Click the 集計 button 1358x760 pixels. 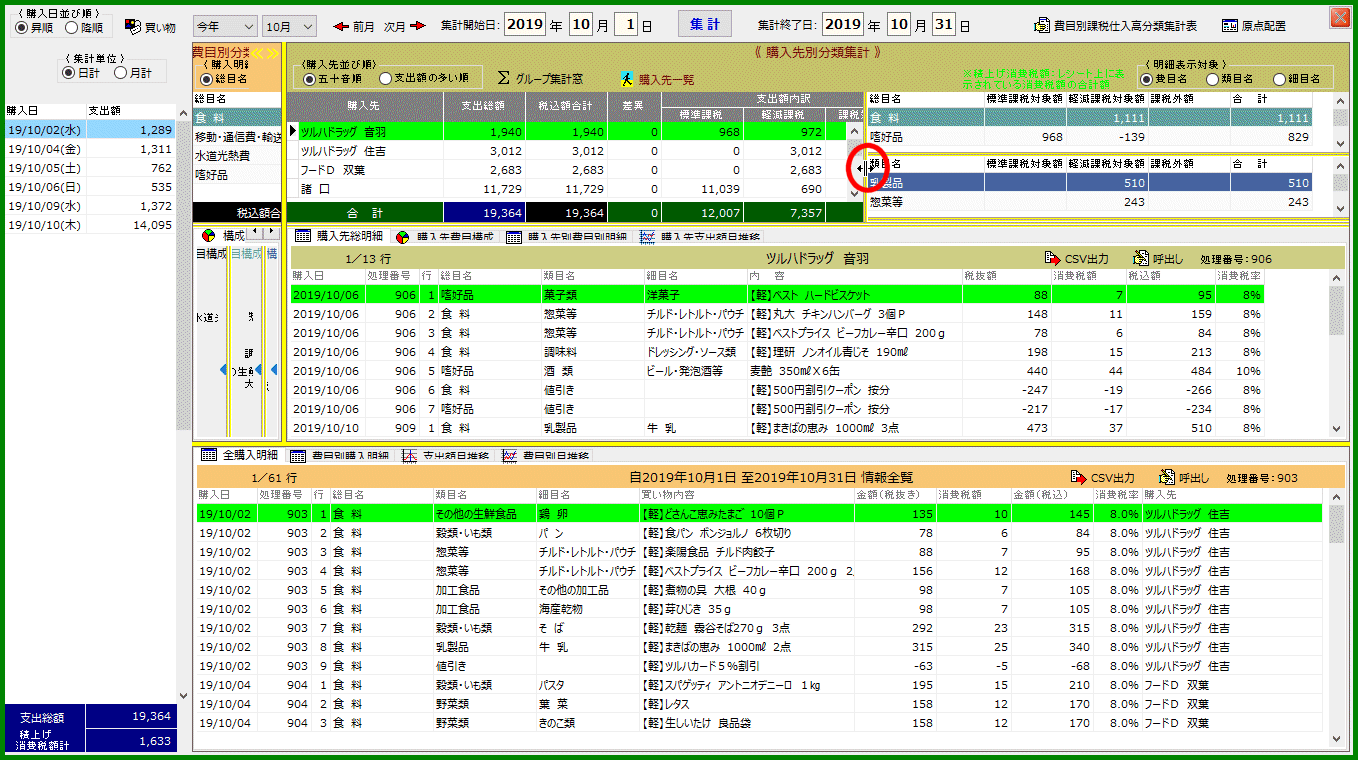click(x=705, y=25)
